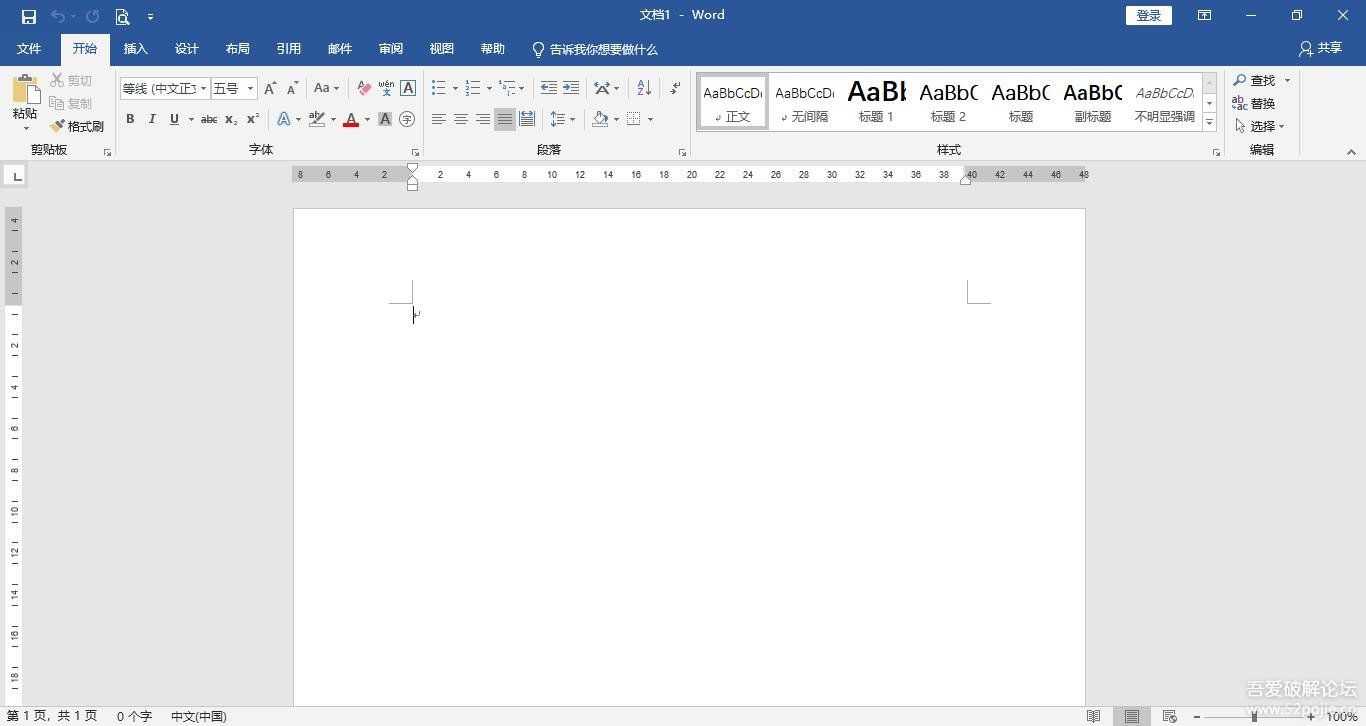Image resolution: width=1366 pixels, height=726 pixels.
Task: Click the sort A-Z icon
Action: 644,88
